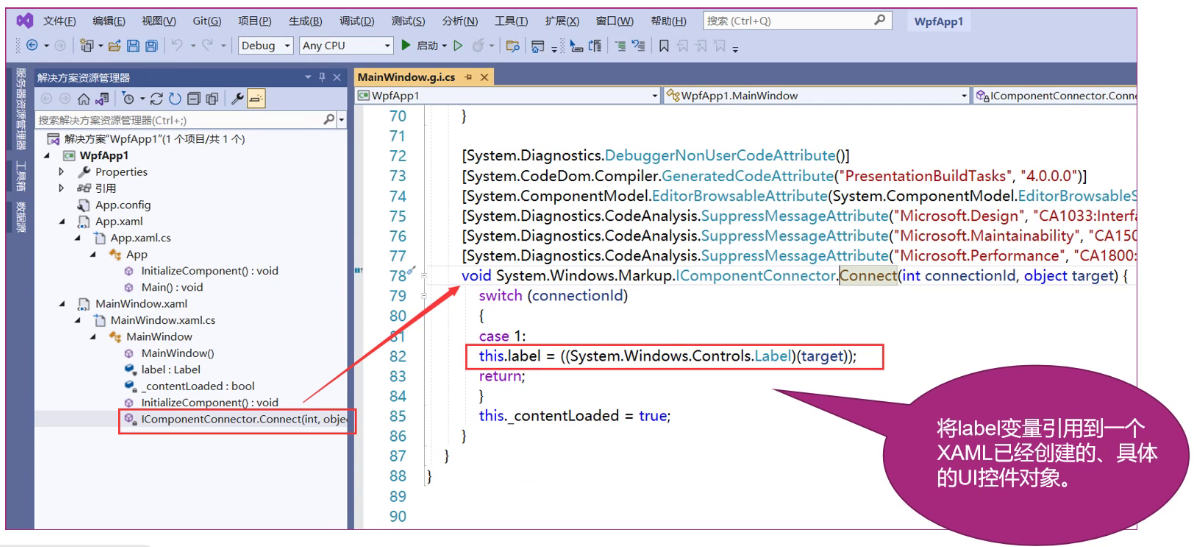Switch to MainWindow.g.i.cs tab

click(x=405, y=77)
